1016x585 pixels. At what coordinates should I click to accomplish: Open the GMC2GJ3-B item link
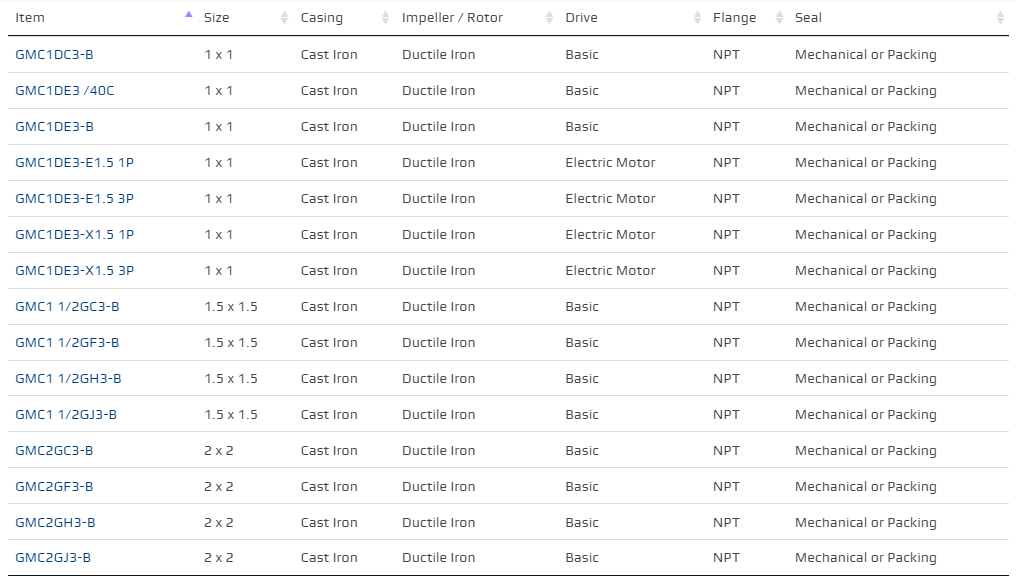53,558
